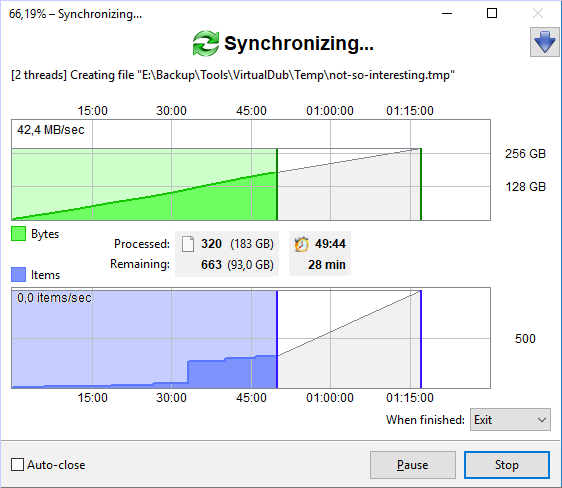Click the blue Items legend square

click(x=19, y=274)
